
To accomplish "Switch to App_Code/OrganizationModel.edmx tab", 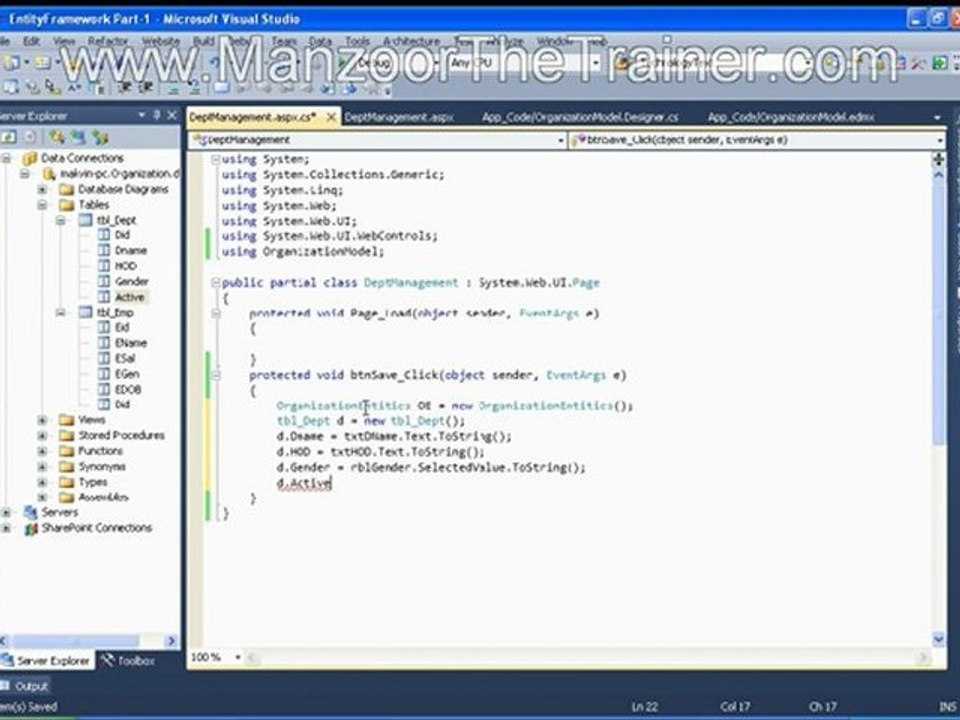I will [x=790, y=117].
